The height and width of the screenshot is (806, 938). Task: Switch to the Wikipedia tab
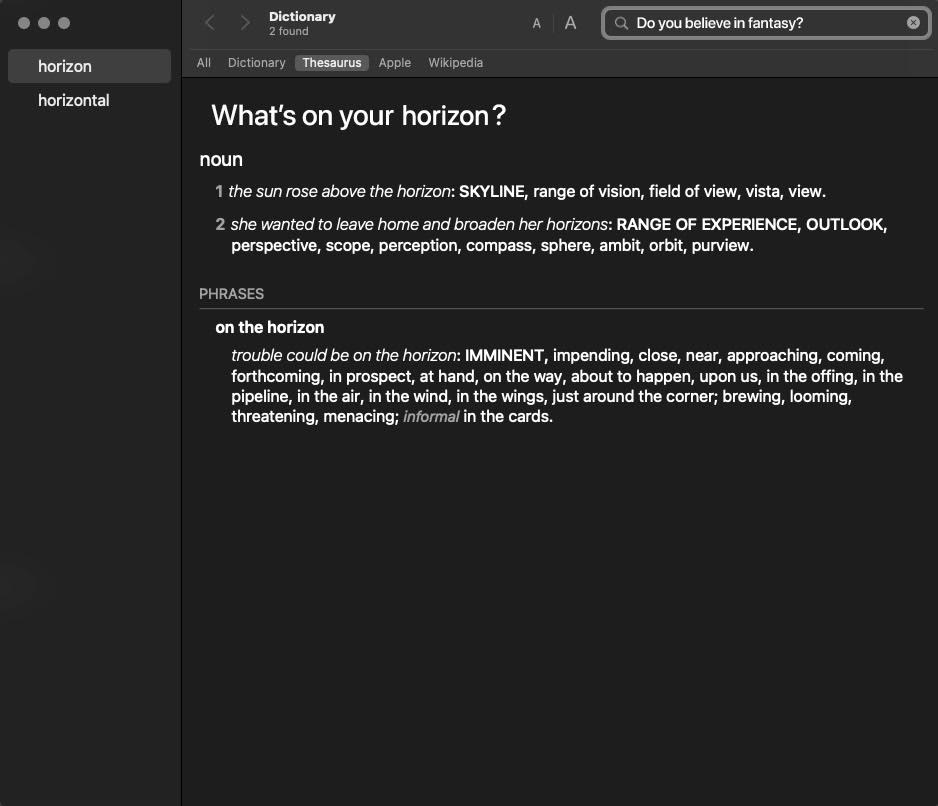pyautogui.click(x=455, y=63)
